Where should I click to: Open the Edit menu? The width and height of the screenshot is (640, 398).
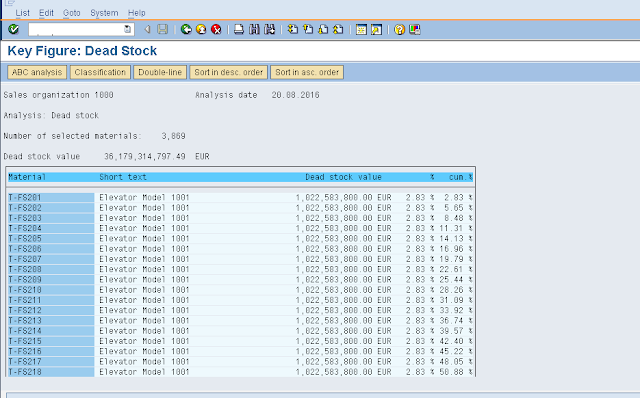46,13
